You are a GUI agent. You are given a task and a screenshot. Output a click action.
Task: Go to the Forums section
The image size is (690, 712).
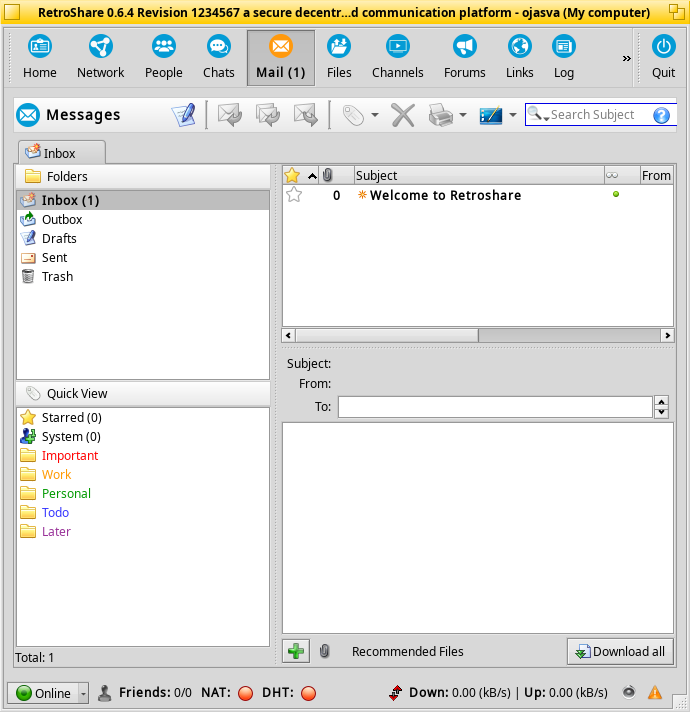(464, 58)
